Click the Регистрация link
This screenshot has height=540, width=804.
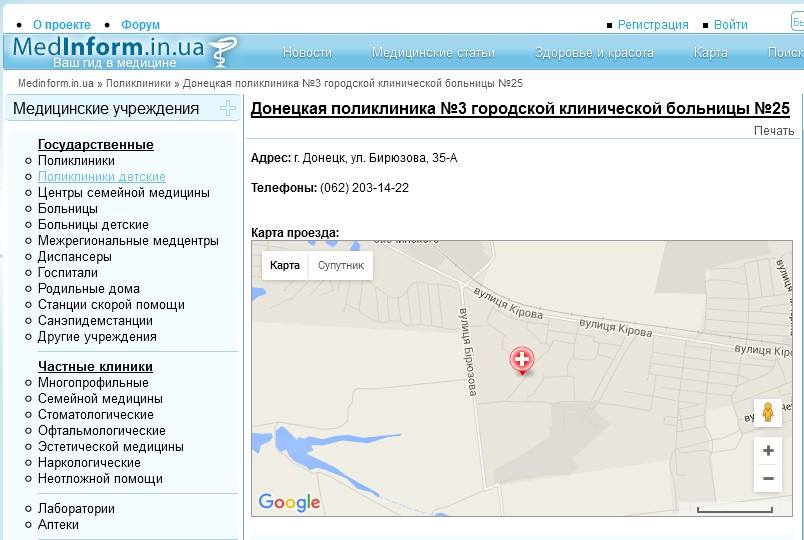click(x=652, y=25)
